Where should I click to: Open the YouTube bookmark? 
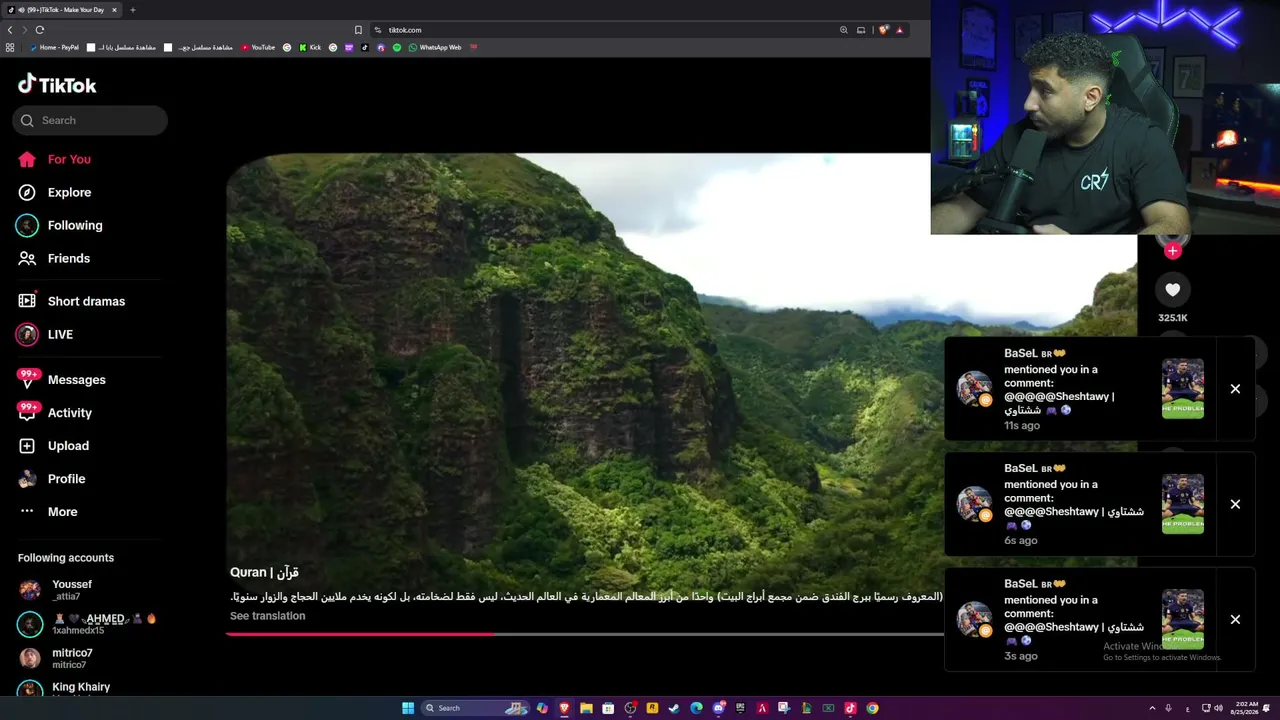(x=258, y=47)
